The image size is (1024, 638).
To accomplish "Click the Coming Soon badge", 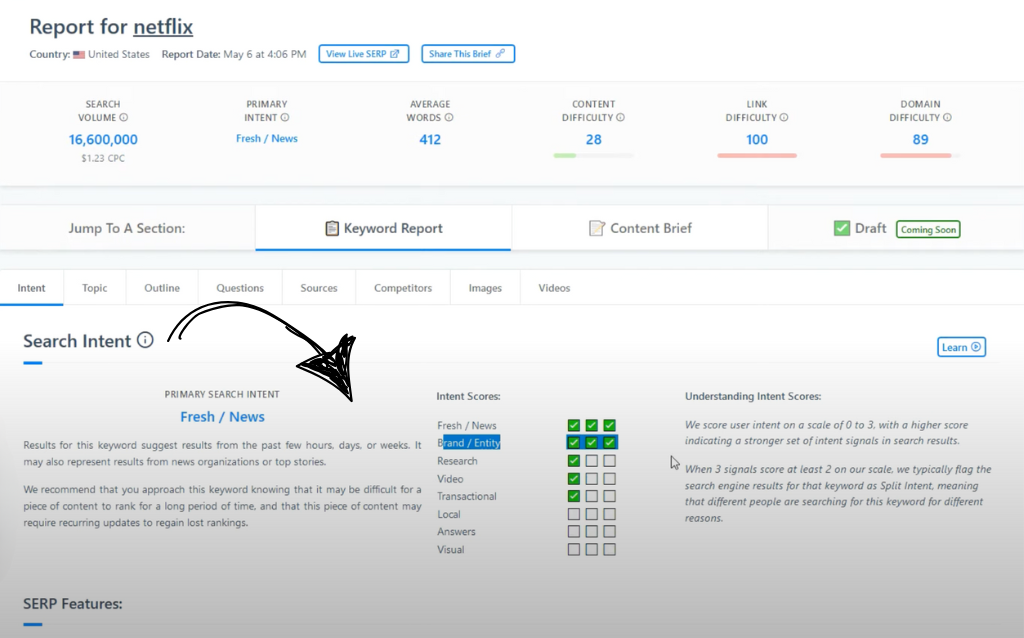I will click(x=928, y=229).
